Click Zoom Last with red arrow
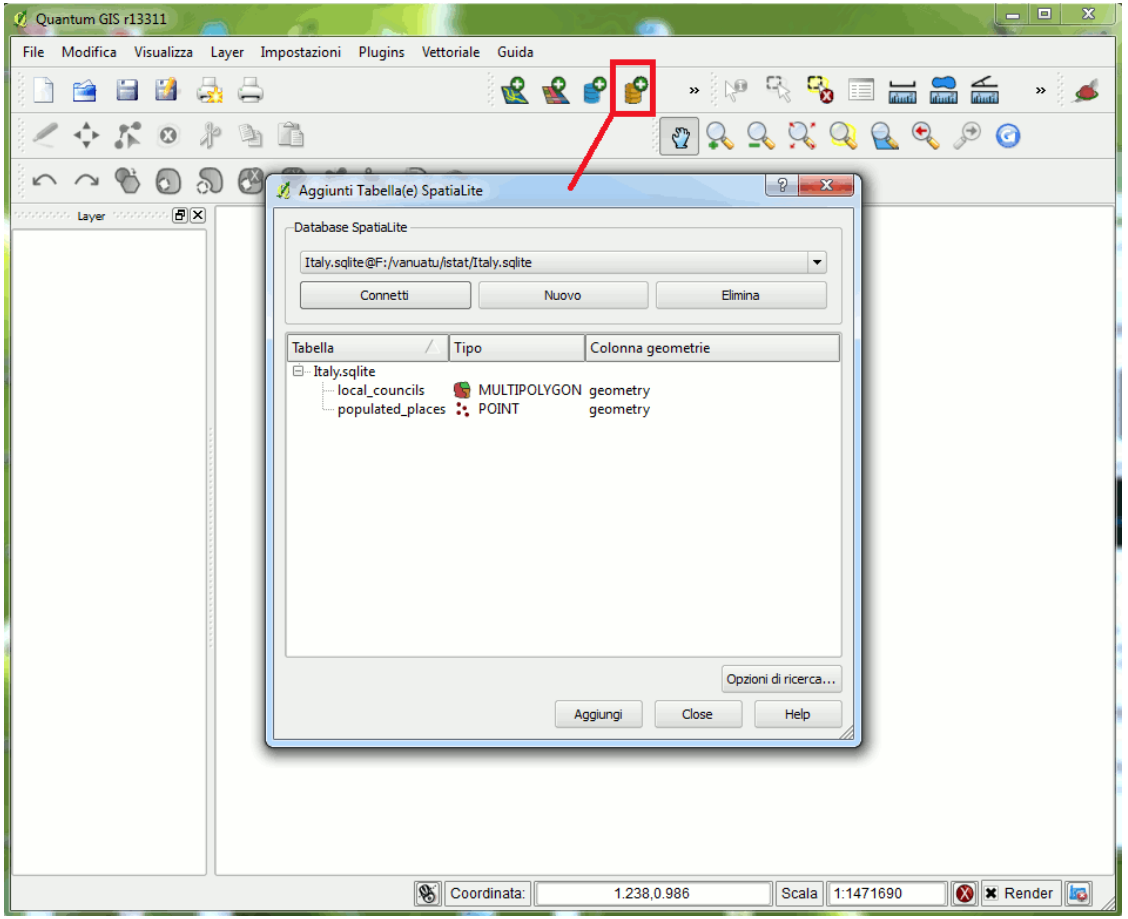Viewport: 1128px width, 919px height. 925,136
